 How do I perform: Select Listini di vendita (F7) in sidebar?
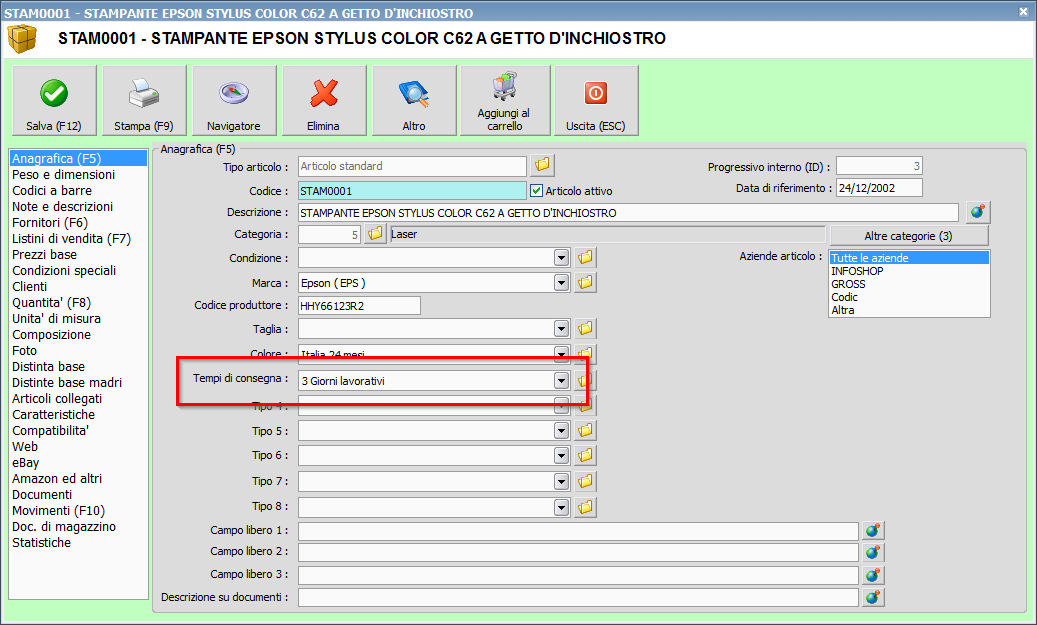point(71,239)
